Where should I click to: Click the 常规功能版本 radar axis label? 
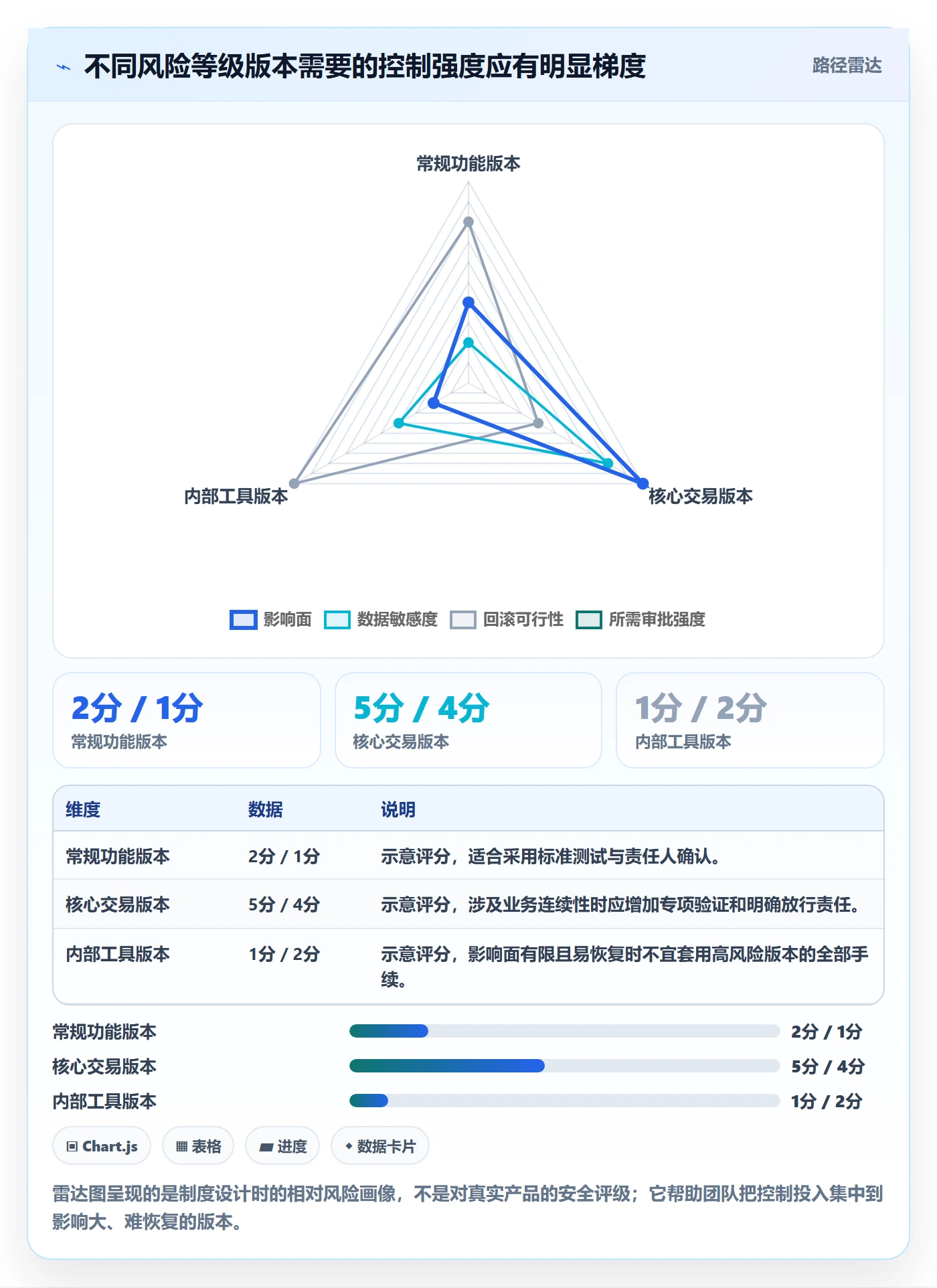click(x=468, y=163)
